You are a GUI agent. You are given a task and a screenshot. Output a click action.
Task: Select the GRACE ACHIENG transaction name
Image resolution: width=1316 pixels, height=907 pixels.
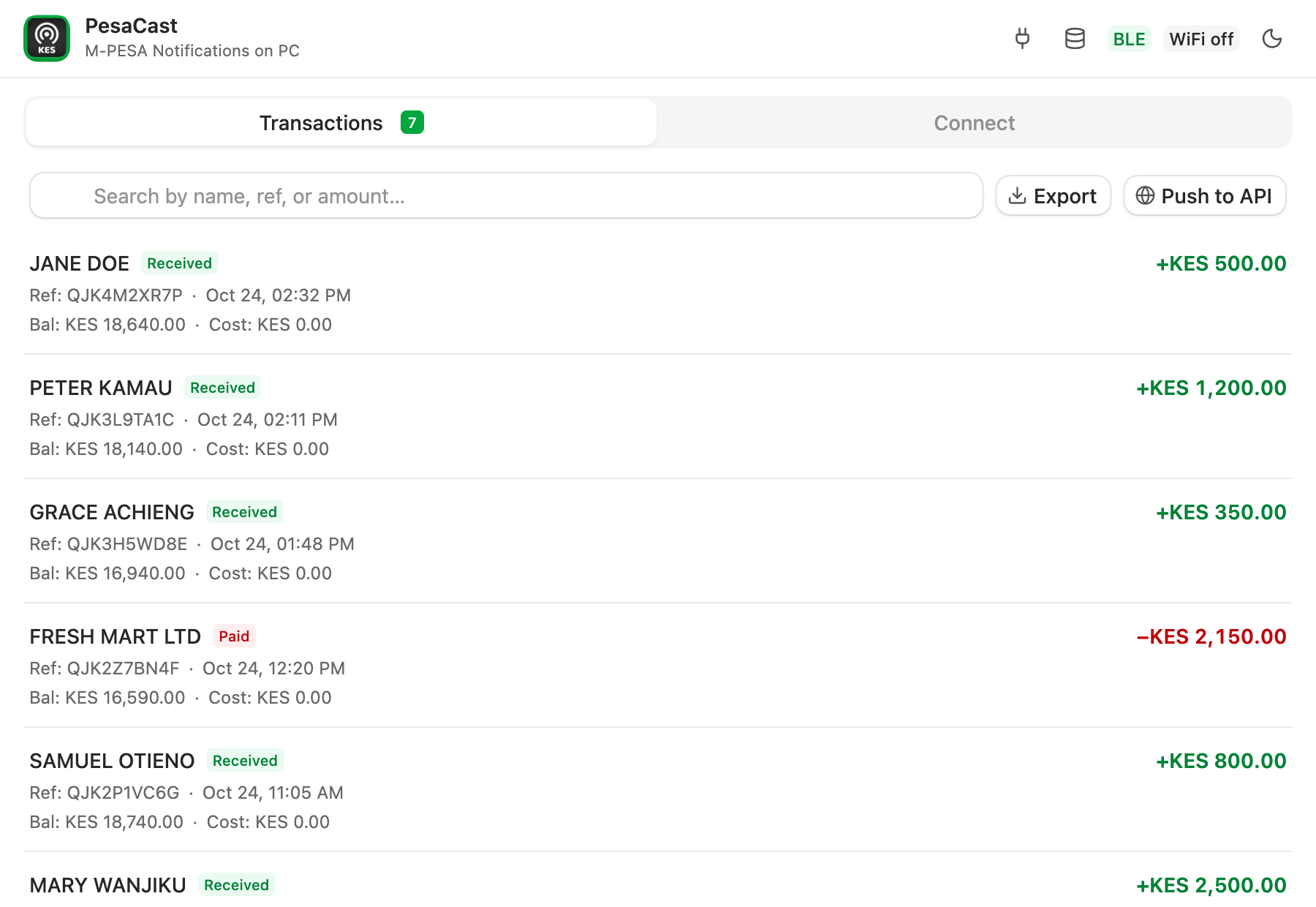tap(112, 512)
